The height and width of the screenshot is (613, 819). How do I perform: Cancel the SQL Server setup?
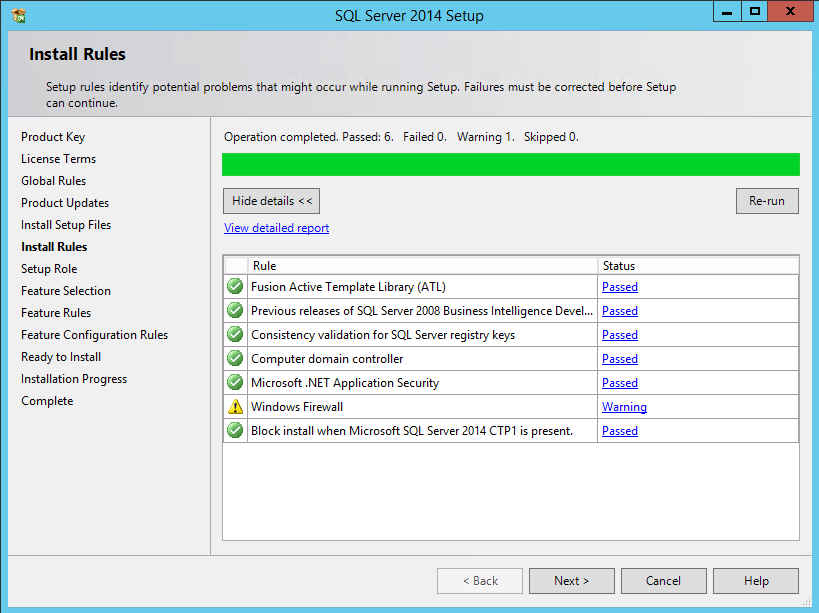(x=663, y=581)
